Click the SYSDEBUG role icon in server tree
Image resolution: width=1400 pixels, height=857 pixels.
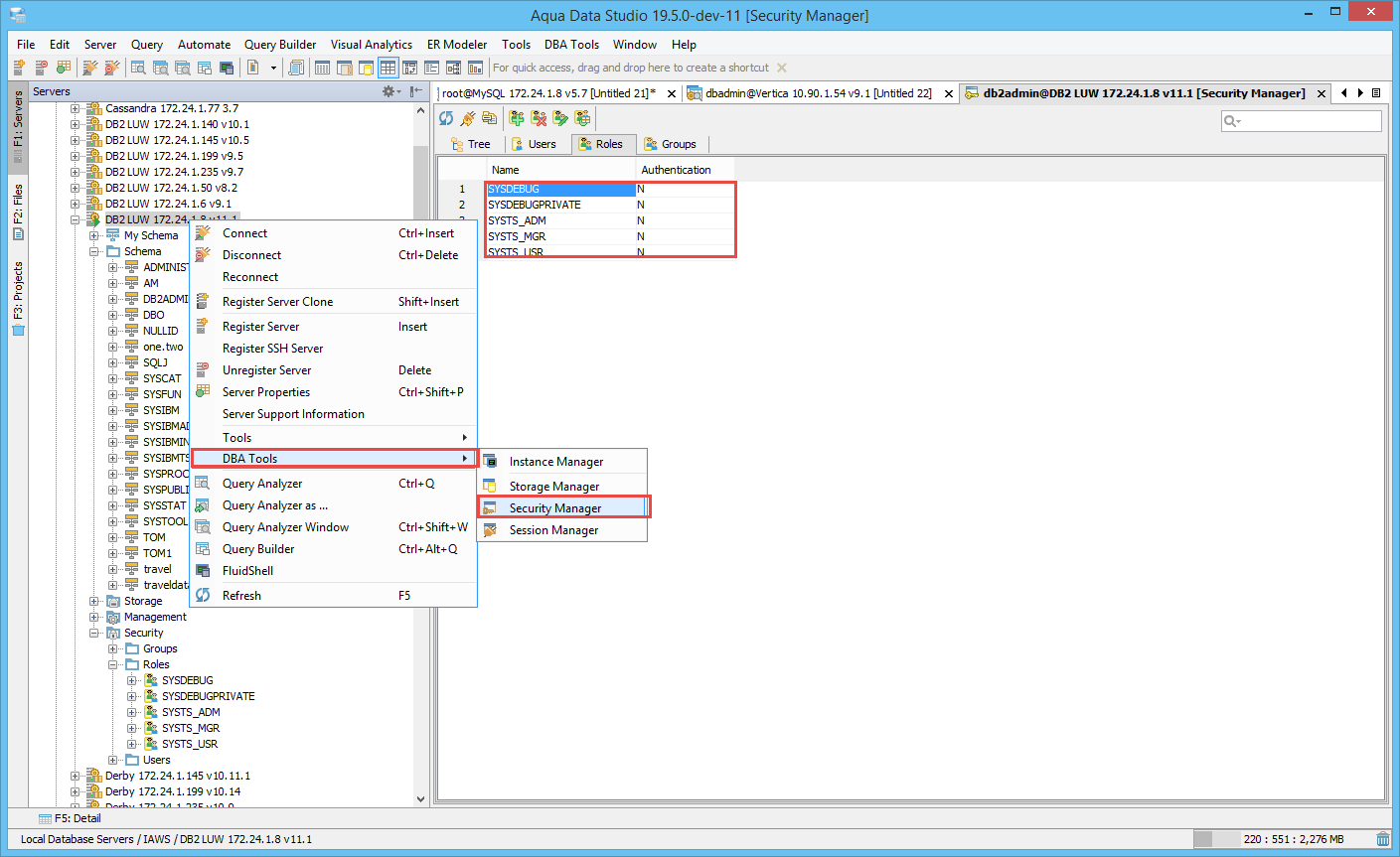pos(151,680)
